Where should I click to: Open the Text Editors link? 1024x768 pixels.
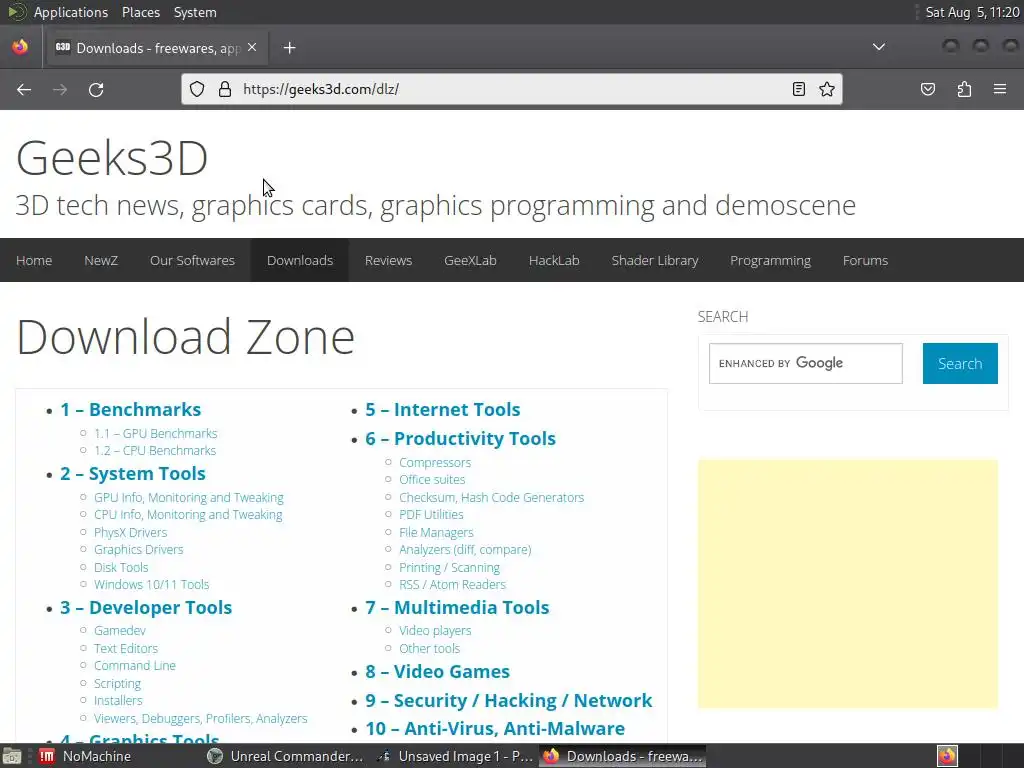126,648
